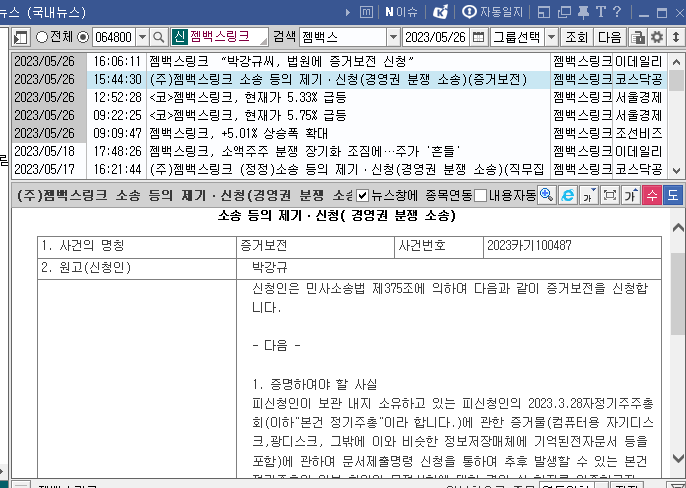Click the article scrollbar down arrow
Screen dimensions: 686x488
(678, 458)
